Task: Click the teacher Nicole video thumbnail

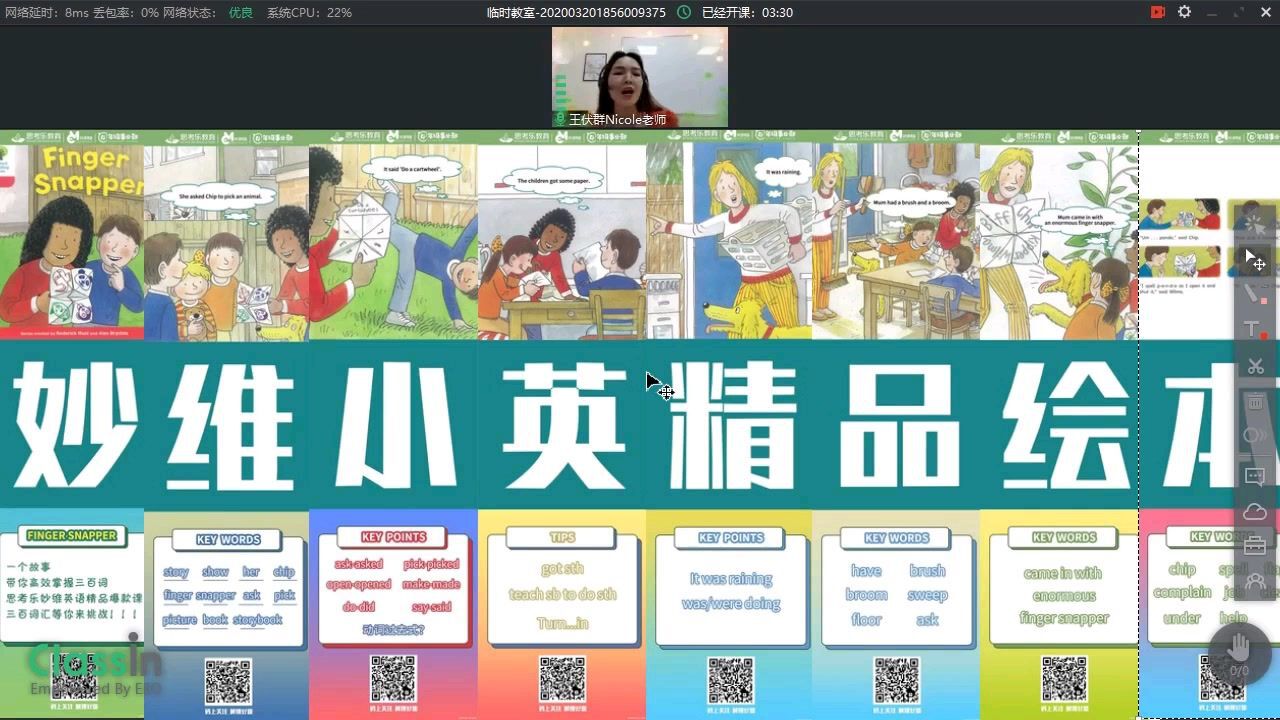Action: [x=640, y=77]
